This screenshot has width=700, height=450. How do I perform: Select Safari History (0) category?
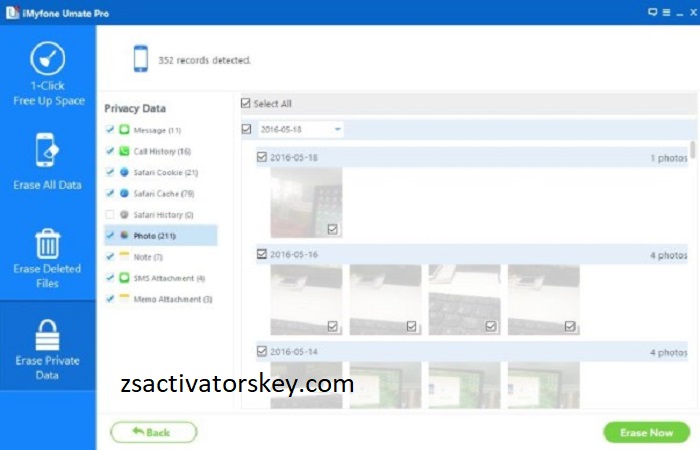tap(163, 215)
